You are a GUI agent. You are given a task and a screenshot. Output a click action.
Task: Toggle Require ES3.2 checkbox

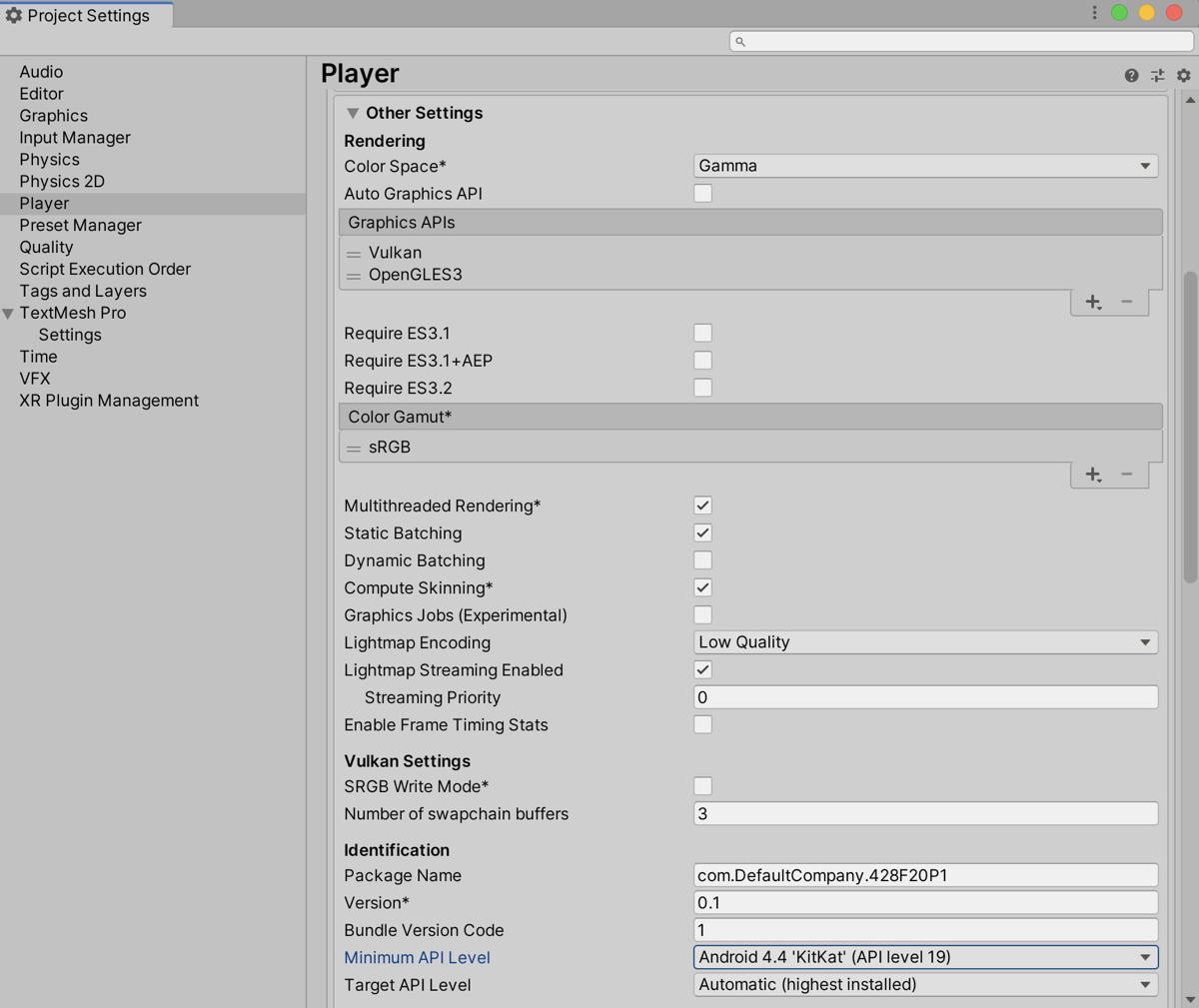703,388
